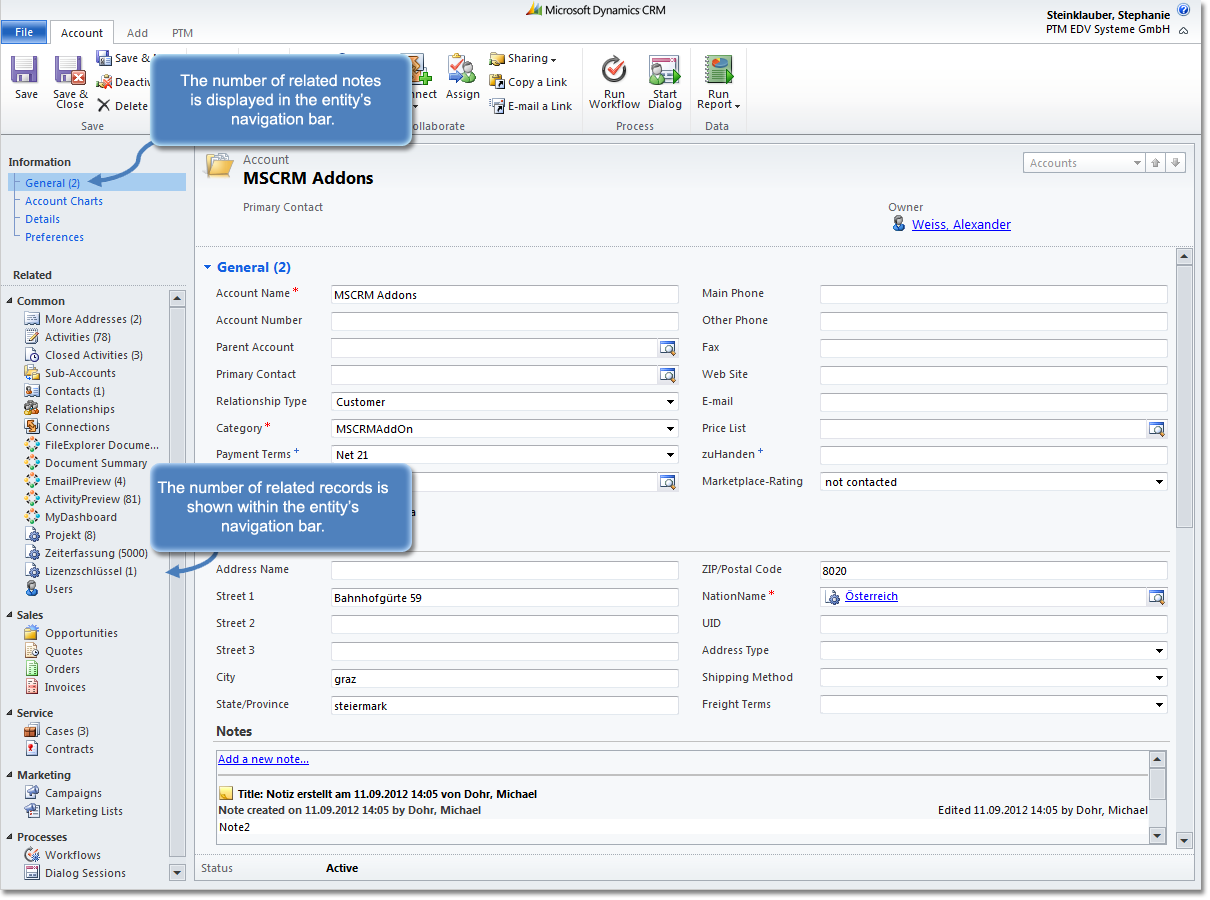
Task: Open the PTM tab
Action: click(x=182, y=33)
